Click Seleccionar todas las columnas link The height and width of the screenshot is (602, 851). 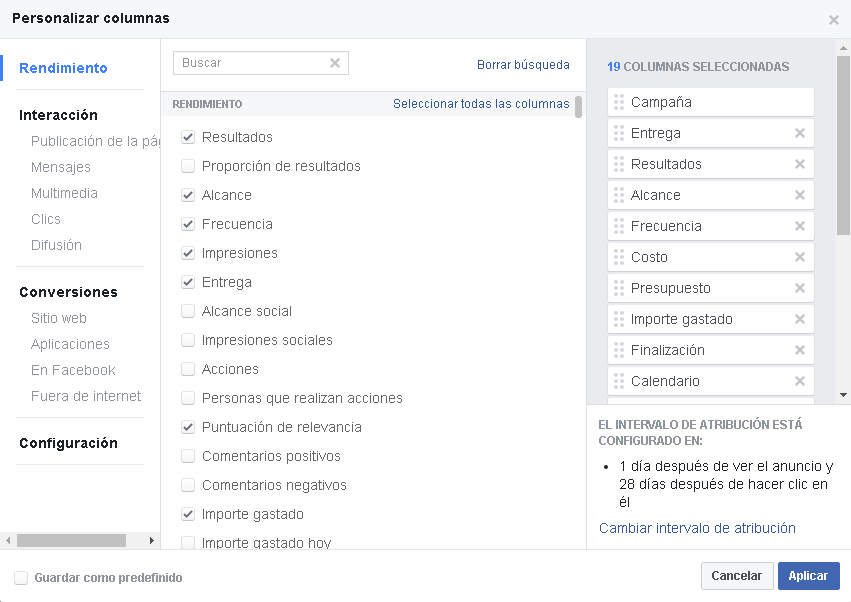tap(481, 104)
